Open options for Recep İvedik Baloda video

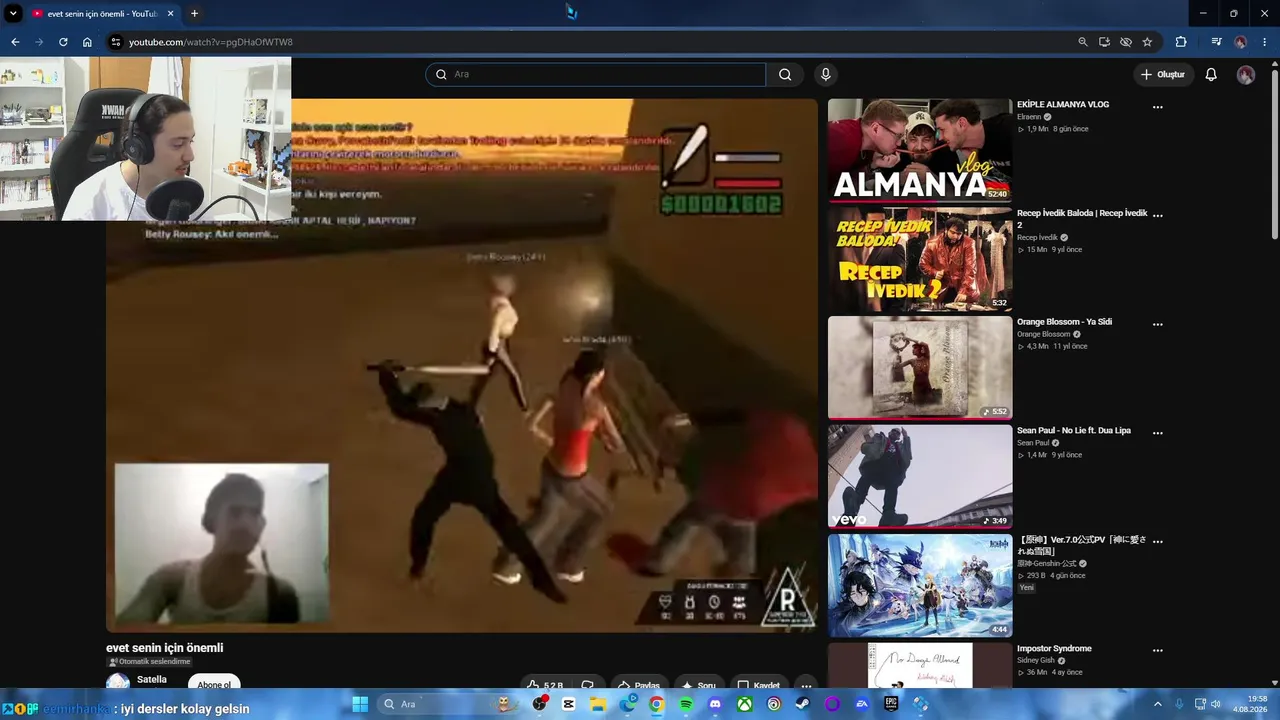pos(1158,216)
